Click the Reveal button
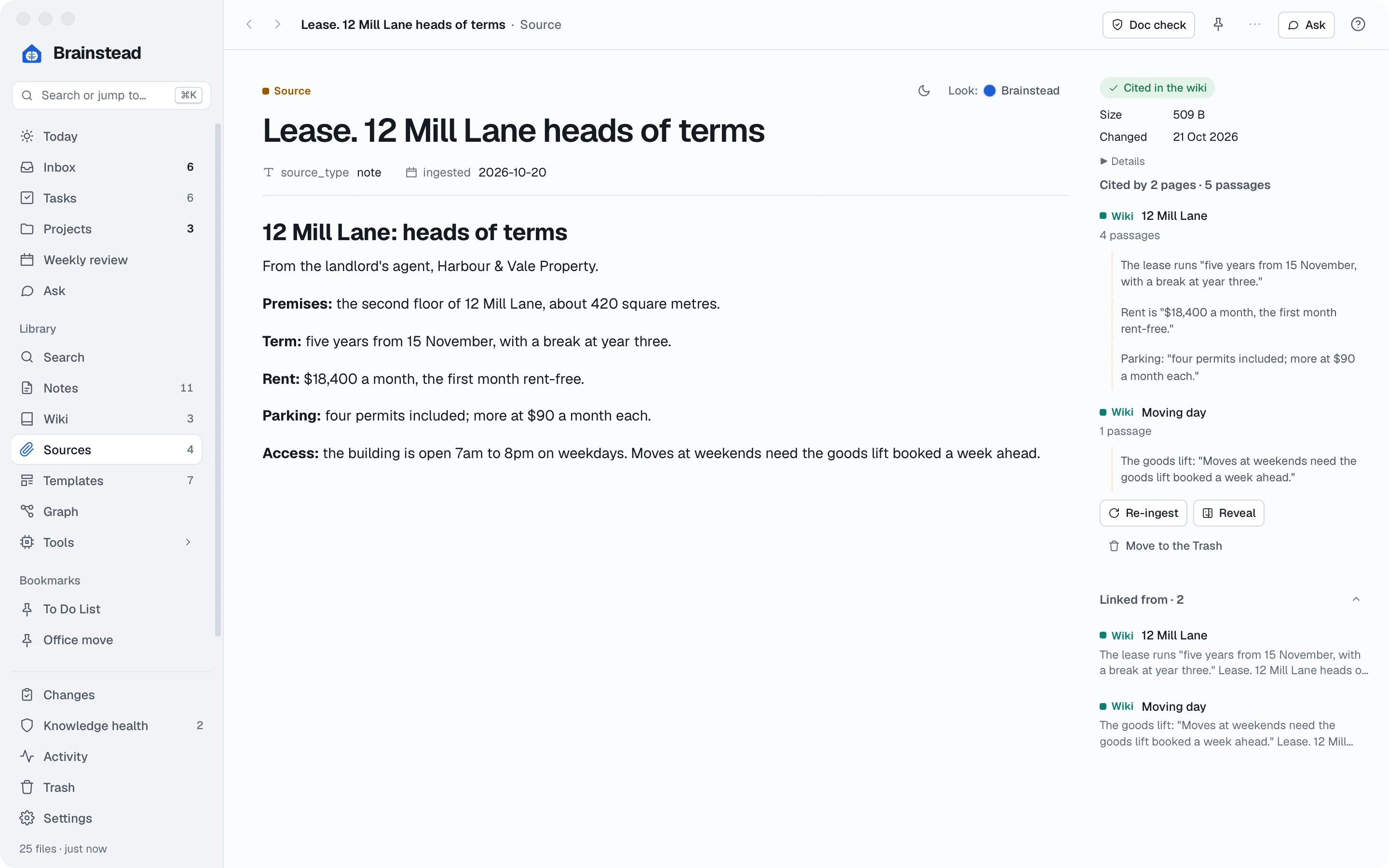The width and height of the screenshot is (1389, 868). click(1229, 513)
